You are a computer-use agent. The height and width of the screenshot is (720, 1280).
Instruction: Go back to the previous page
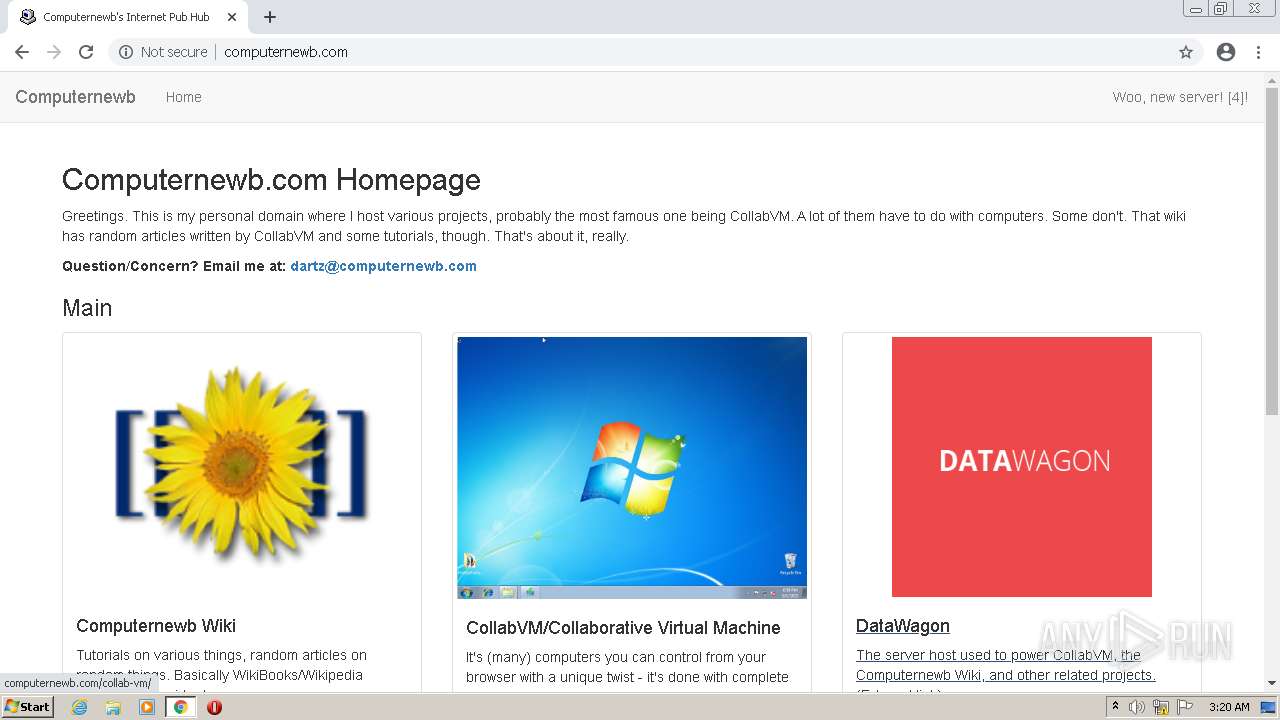tap(22, 52)
